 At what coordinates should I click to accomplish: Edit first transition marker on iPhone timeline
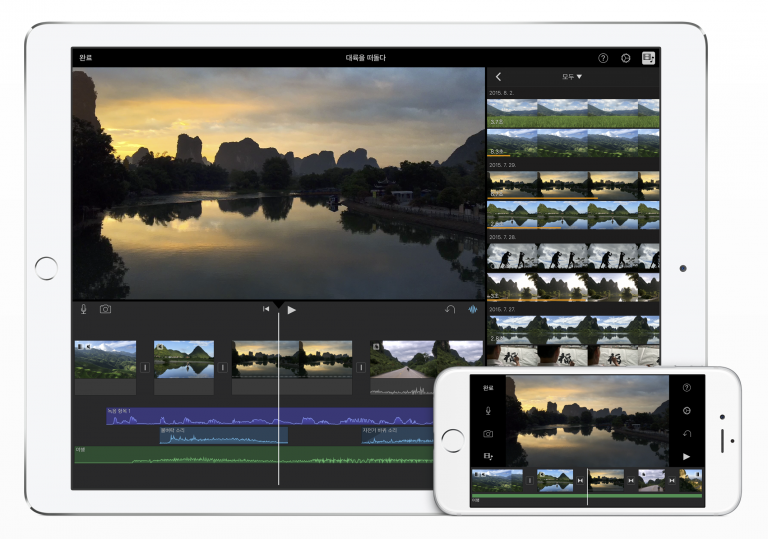coord(529,481)
